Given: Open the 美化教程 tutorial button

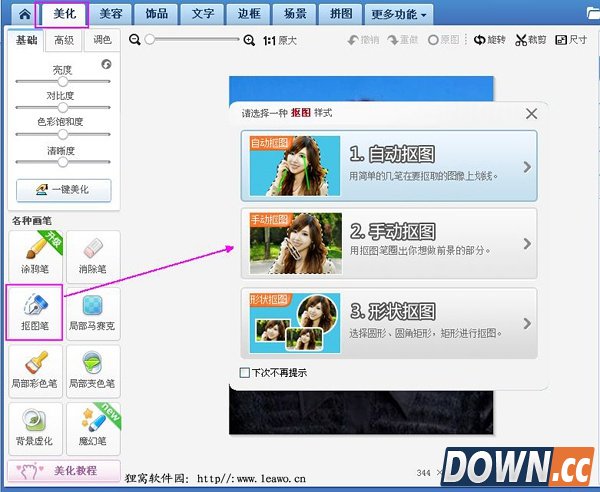Looking at the screenshot, I should click(x=64, y=471).
